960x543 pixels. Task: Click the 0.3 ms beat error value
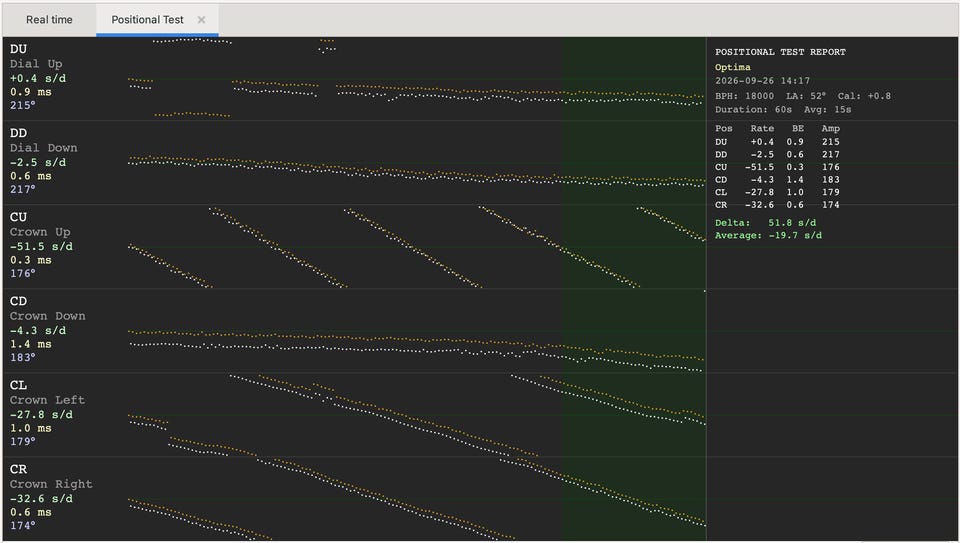[31, 260]
